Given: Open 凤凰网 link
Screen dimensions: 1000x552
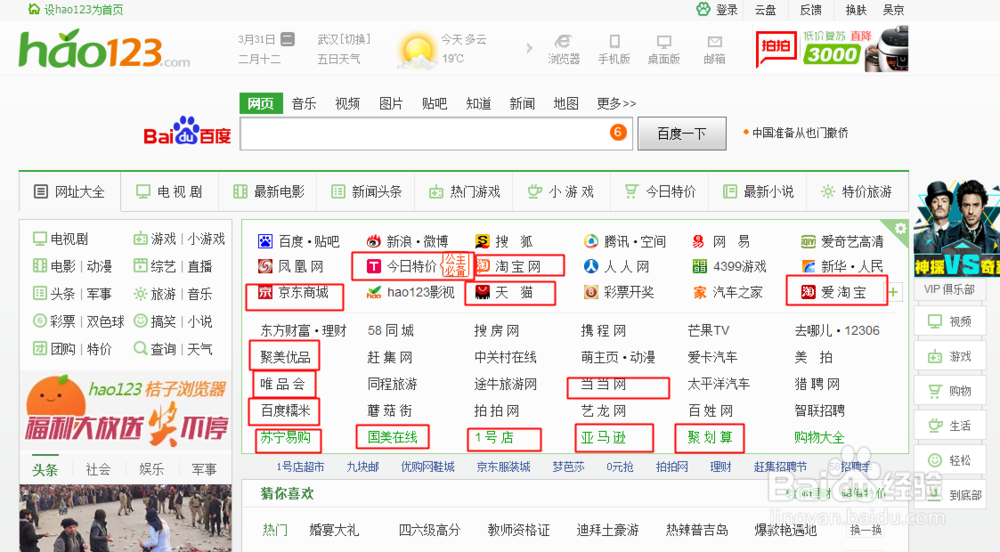Looking at the screenshot, I should coord(291,266).
